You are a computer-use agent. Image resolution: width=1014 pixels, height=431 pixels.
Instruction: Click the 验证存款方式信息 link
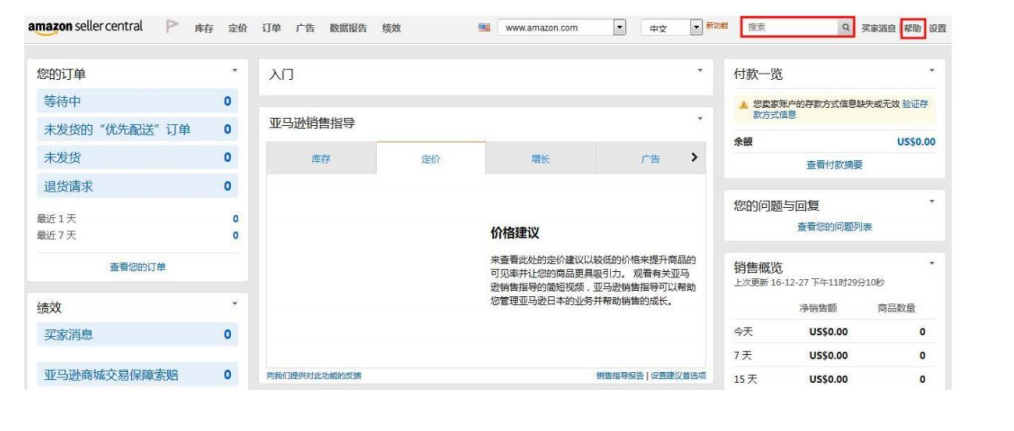coord(841,109)
